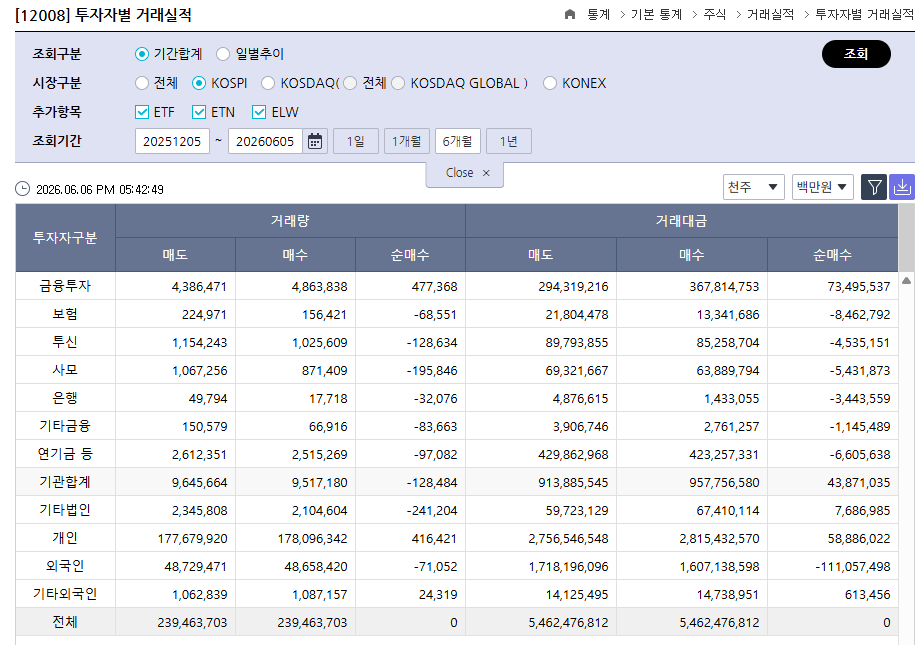The height and width of the screenshot is (645, 924).
Task: Collapse search panel via Close tab
Action: click(464, 173)
